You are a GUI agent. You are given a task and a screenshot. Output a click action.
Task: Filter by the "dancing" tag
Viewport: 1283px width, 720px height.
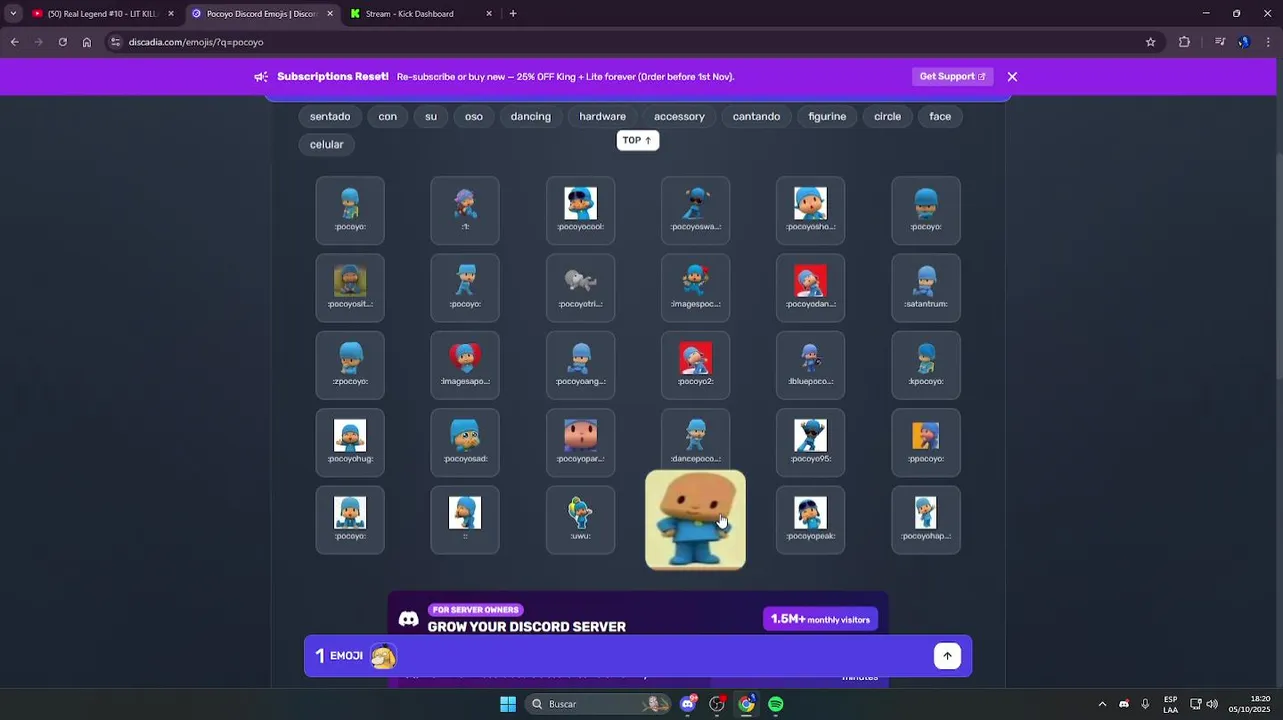point(531,116)
